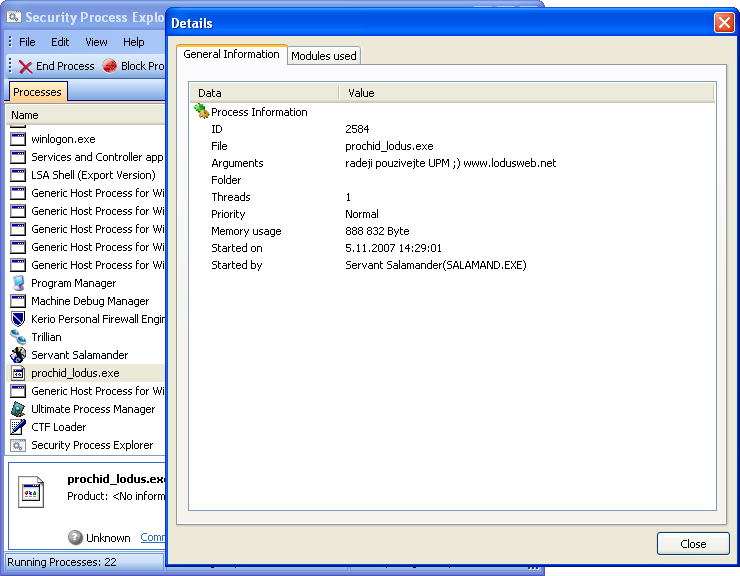The width and height of the screenshot is (740, 576).
Task: Click the Close button in Details dialog
Action: tap(693, 544)
